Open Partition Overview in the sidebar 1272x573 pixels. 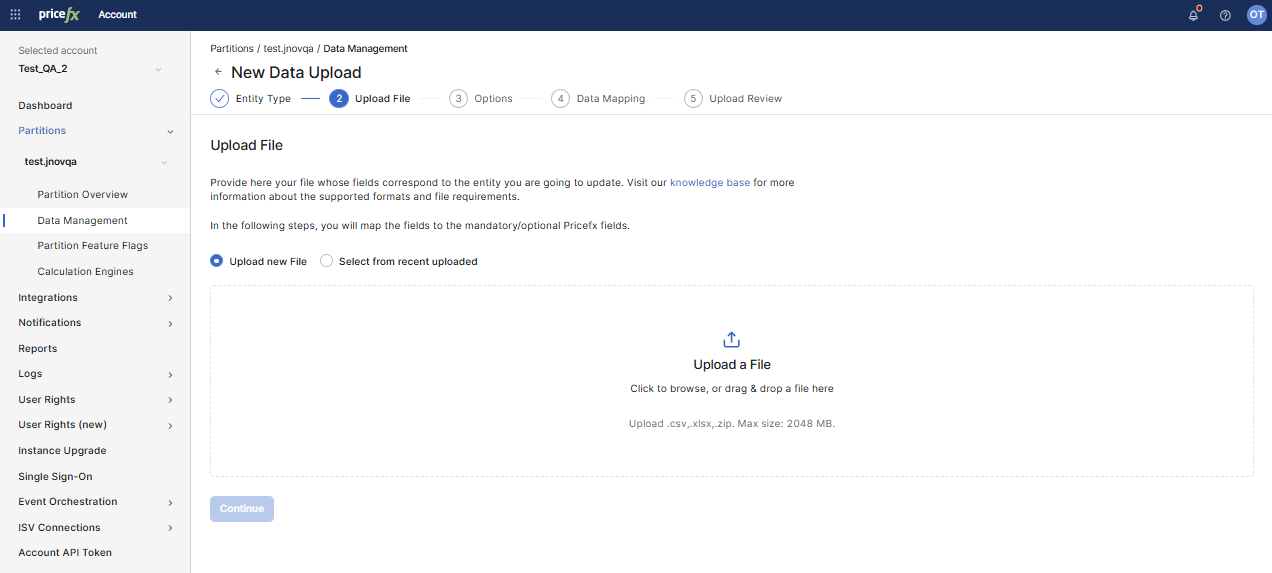(83, 195)
